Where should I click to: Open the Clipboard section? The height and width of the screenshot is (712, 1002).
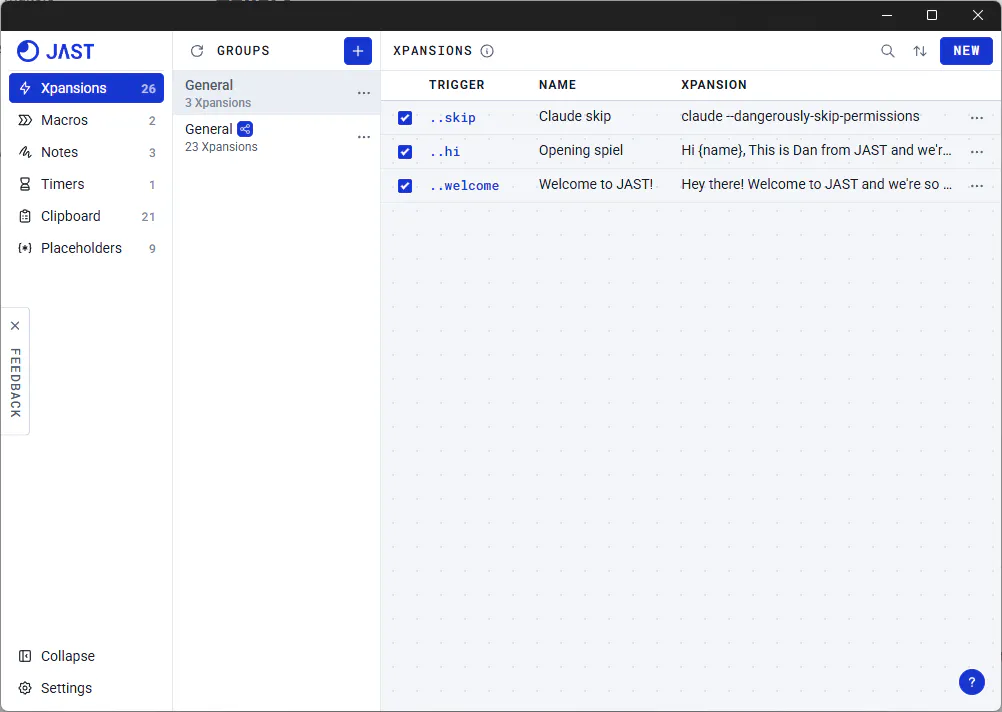tap(86, 216)
